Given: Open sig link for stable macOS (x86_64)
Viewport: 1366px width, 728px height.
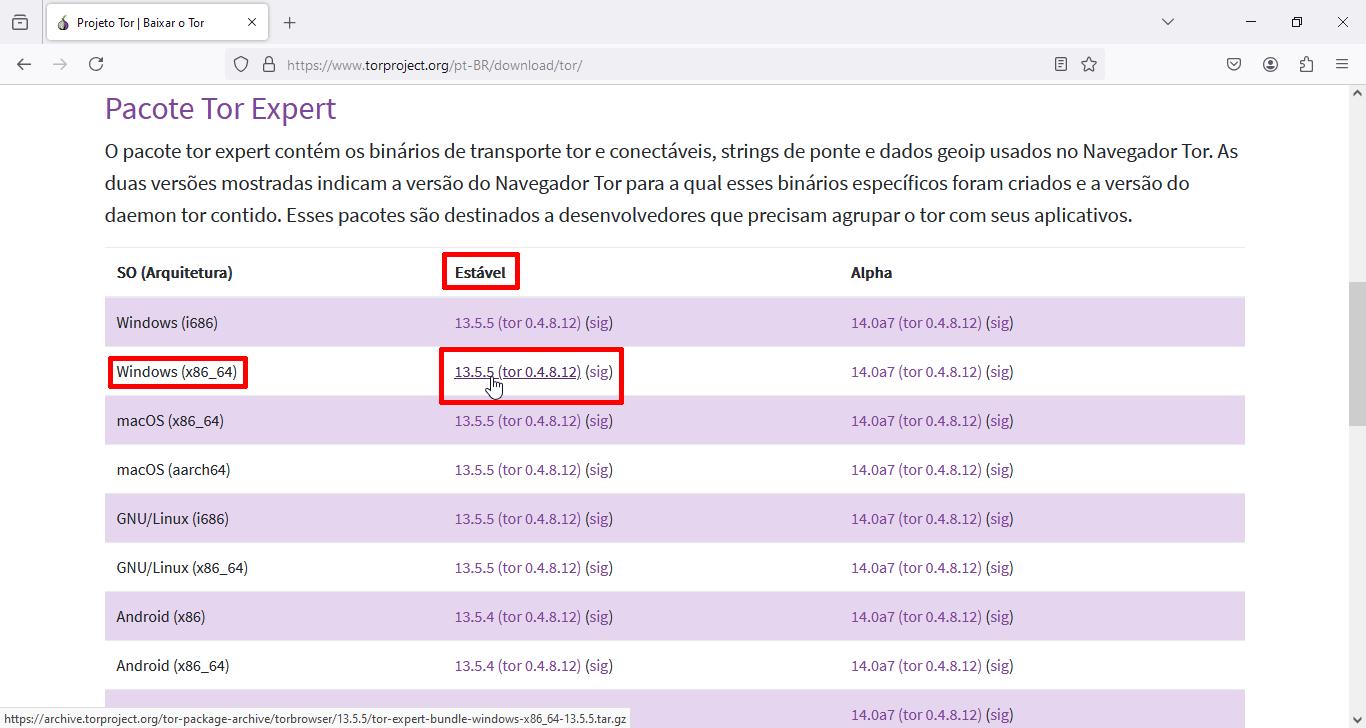Looking at the screenshot, I should tap(599, 421).
